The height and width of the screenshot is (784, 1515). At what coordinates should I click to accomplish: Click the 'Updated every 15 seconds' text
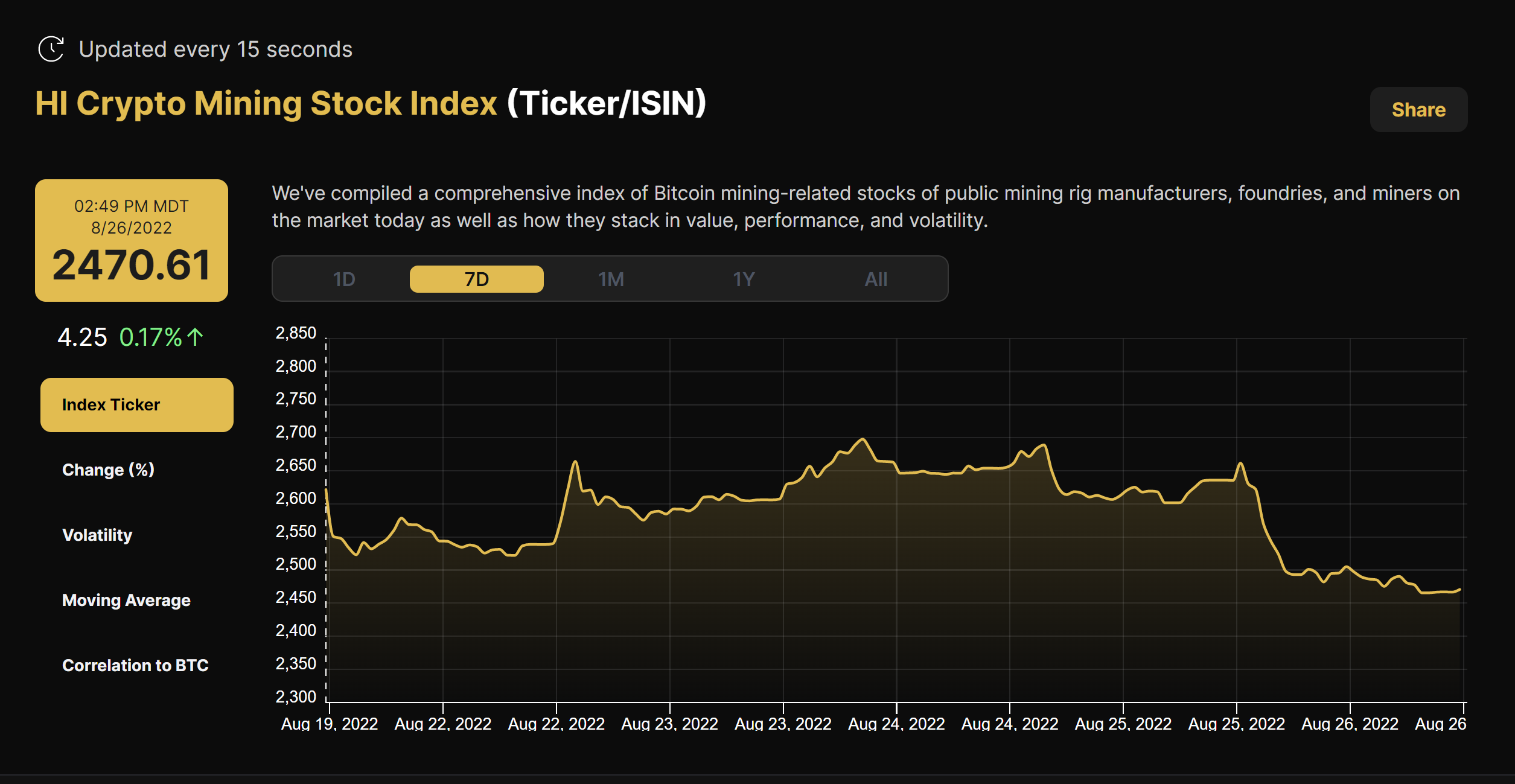(215, 49)
